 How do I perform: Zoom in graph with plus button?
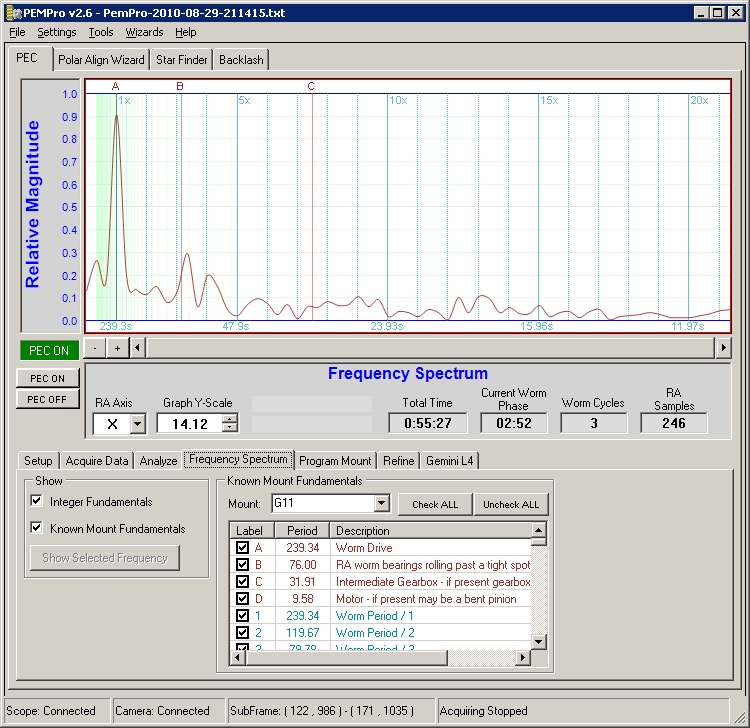tap(117, 348)
